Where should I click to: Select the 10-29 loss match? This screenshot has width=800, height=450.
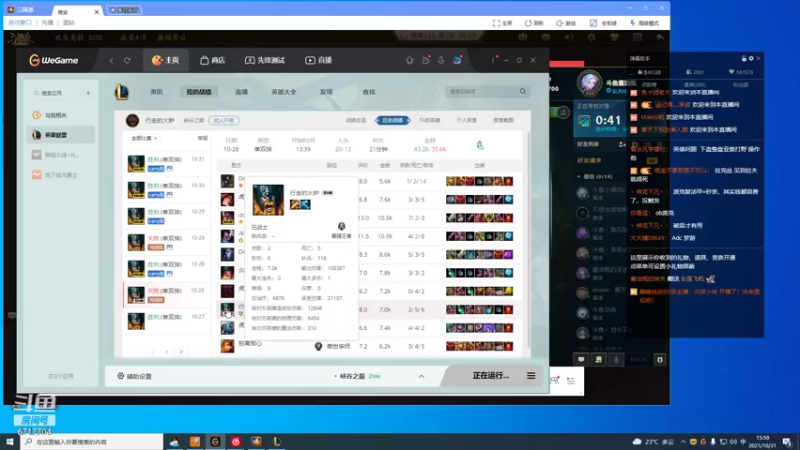pos(166,242)
